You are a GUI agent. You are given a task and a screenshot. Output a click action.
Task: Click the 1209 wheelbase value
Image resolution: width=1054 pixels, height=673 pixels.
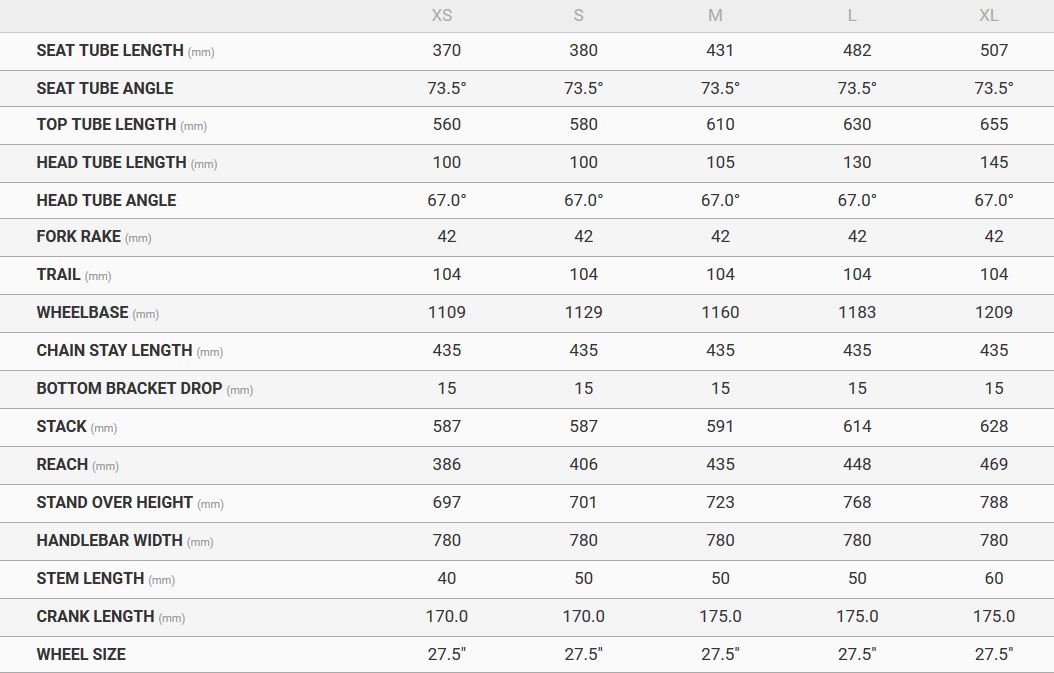point(994,312)
